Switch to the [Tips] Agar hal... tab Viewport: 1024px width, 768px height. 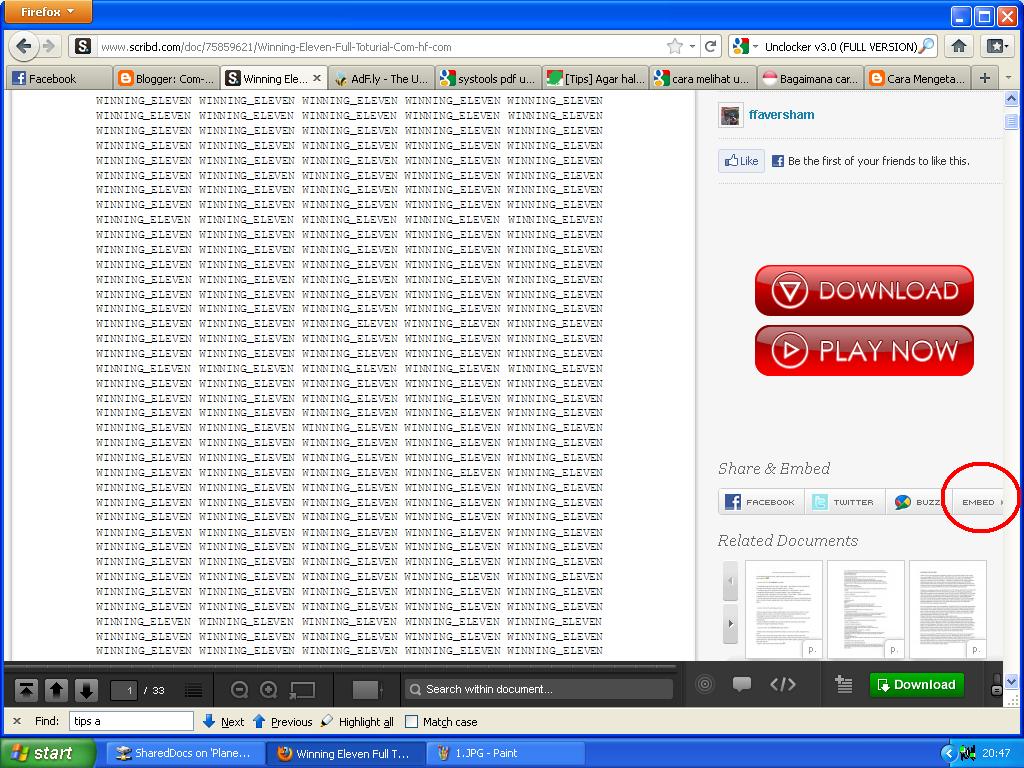pyautogui.click(x=596, y=78)
